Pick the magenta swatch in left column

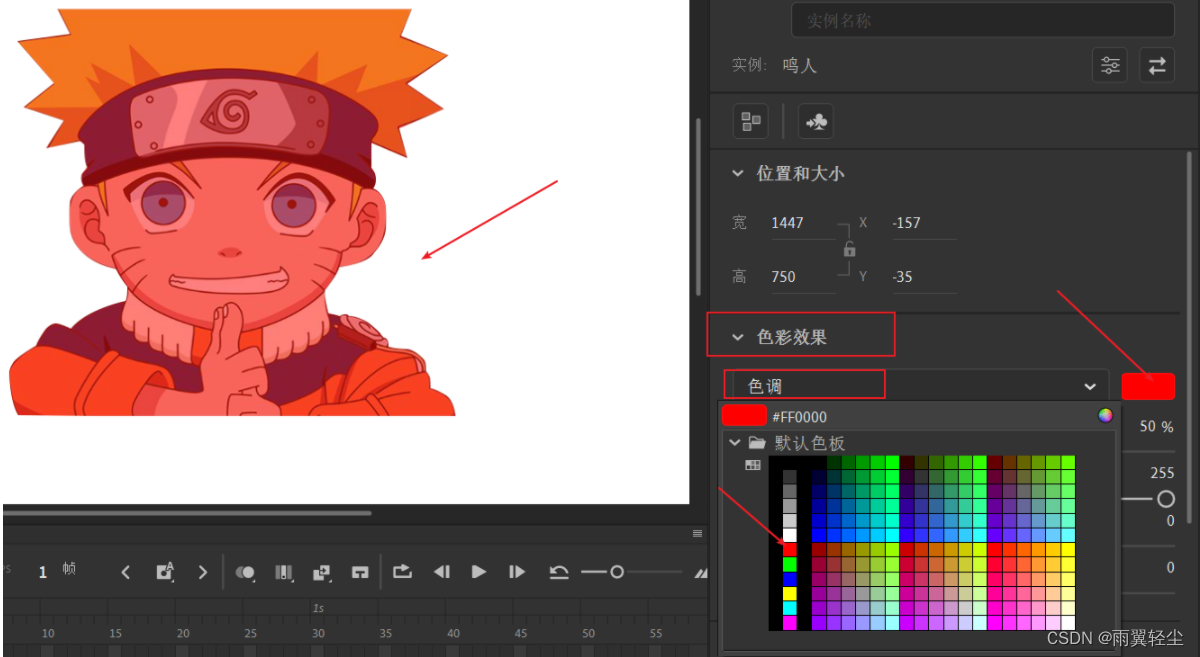coord(790,623)
